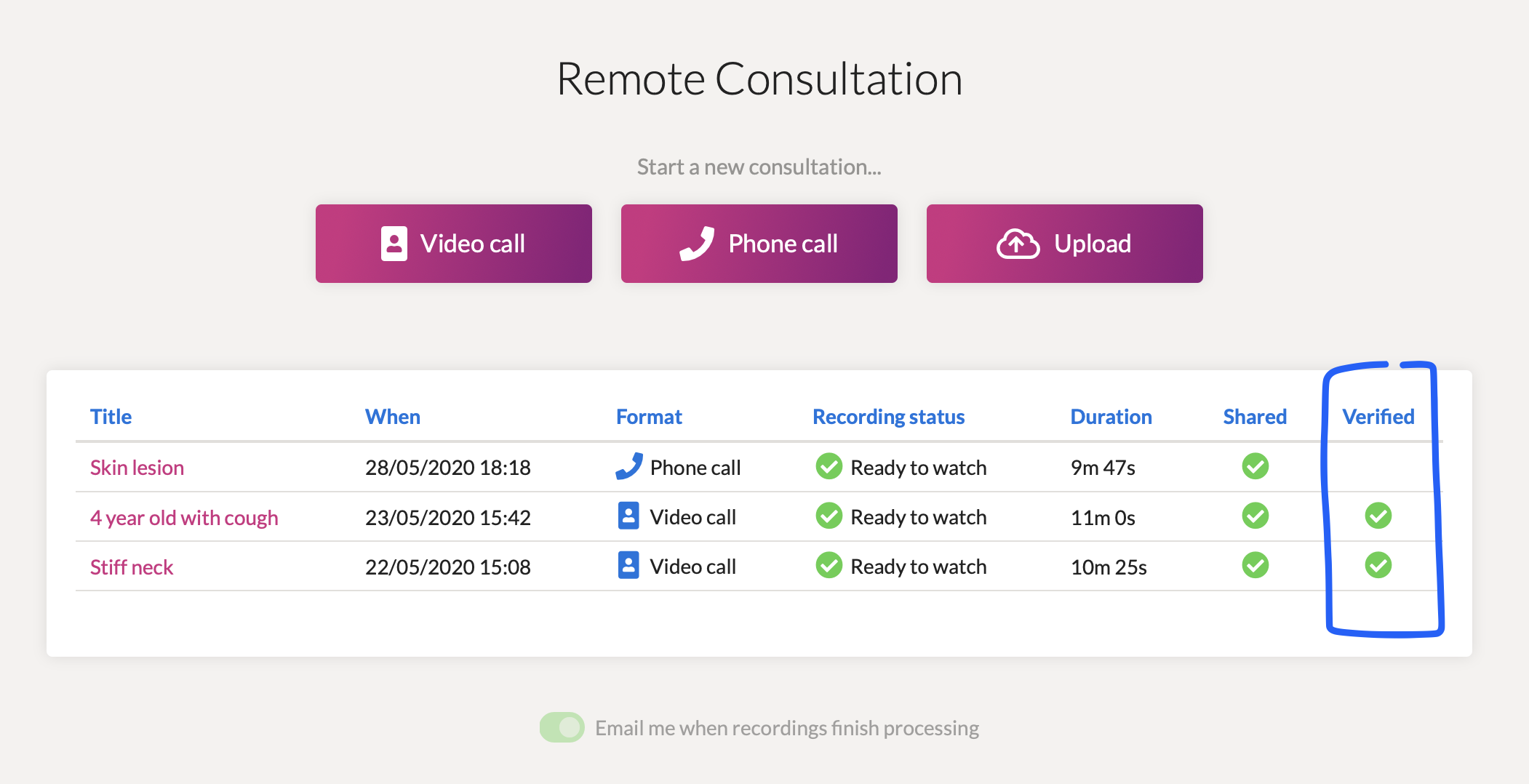Image resolution: width=1529 pixels, height=784 pixels.
Task: Click the Upload button
Action: [x=1065, y=244]
